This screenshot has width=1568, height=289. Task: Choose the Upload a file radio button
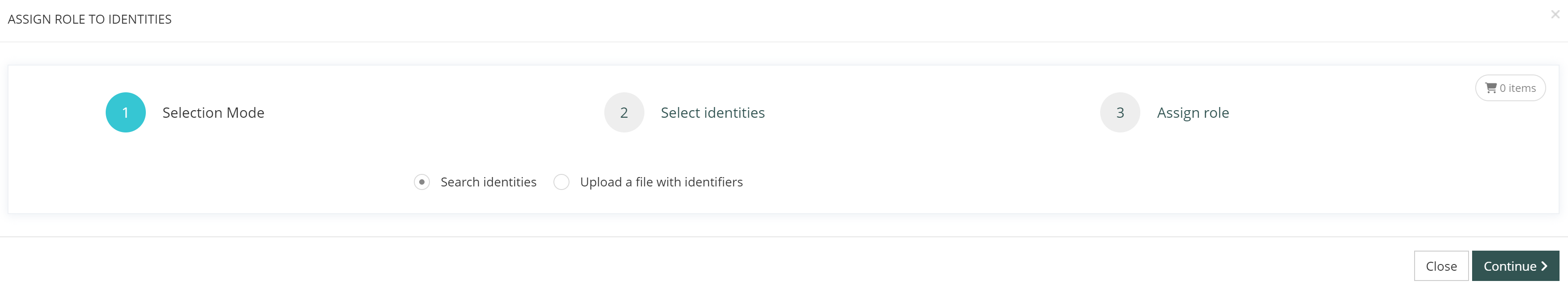pos(561,182)
